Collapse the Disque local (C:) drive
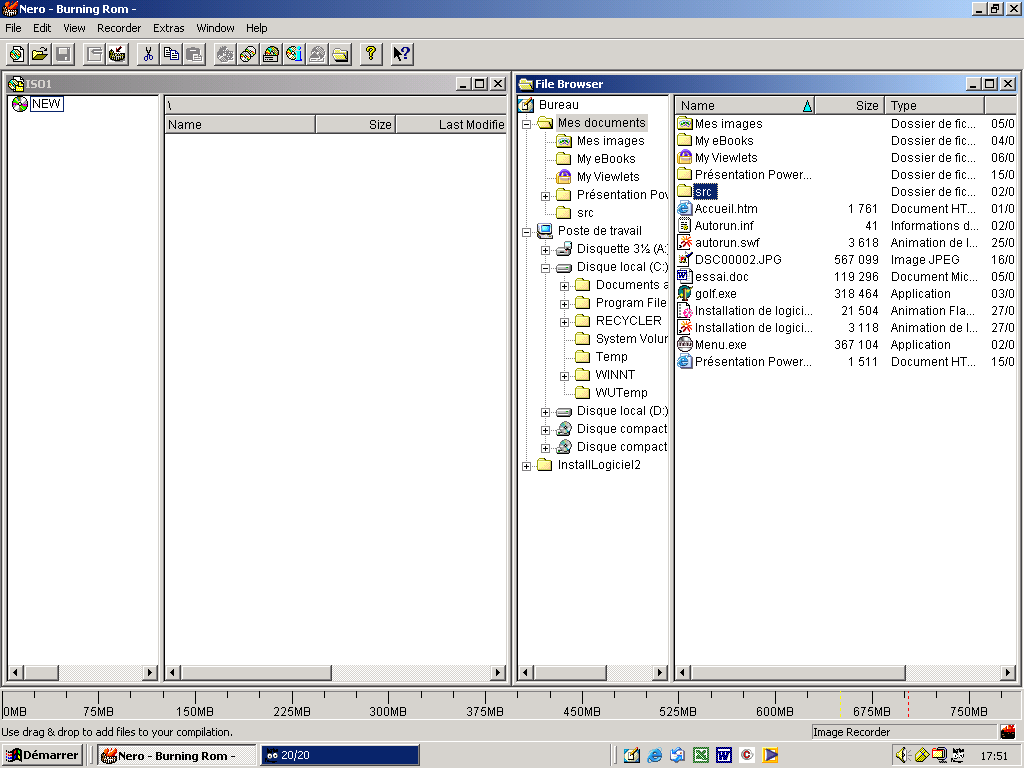This screenshot has width=1024, height=768. point(545,268)
